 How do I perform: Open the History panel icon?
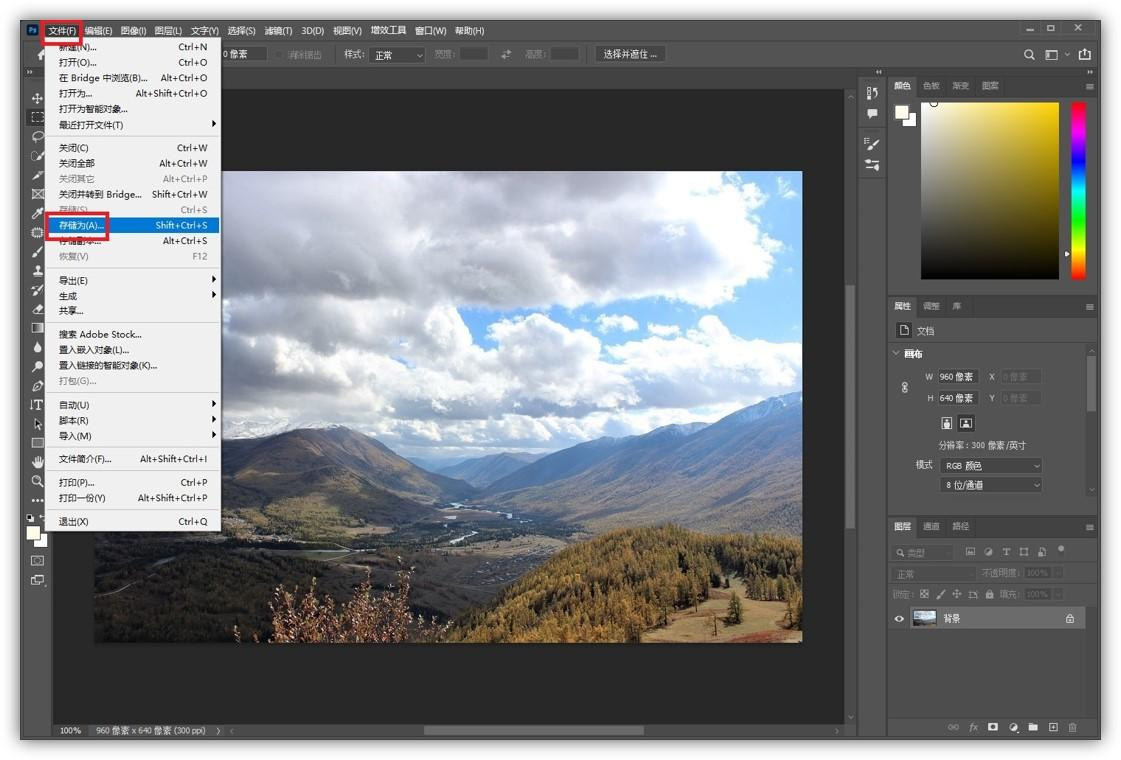[872, 93]
